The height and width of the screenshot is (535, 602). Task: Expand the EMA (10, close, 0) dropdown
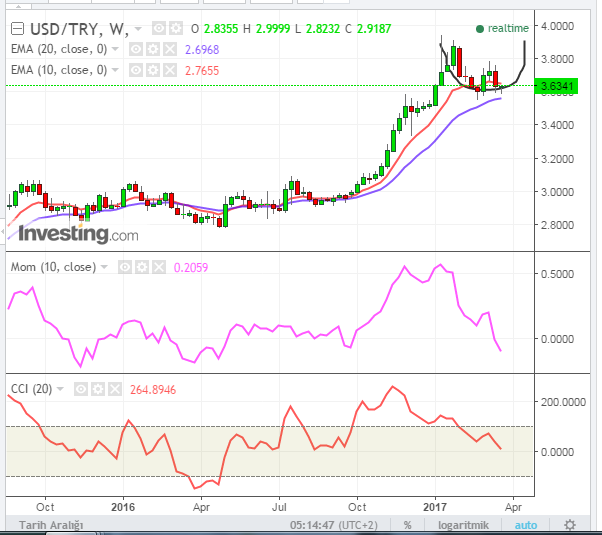(x=115, y=70)
